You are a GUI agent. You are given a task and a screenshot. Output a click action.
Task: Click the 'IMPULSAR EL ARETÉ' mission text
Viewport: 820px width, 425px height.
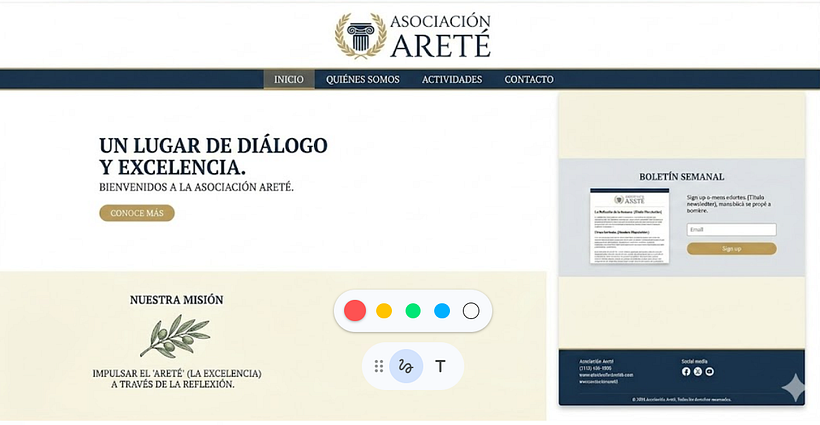[x=177, y=379]
